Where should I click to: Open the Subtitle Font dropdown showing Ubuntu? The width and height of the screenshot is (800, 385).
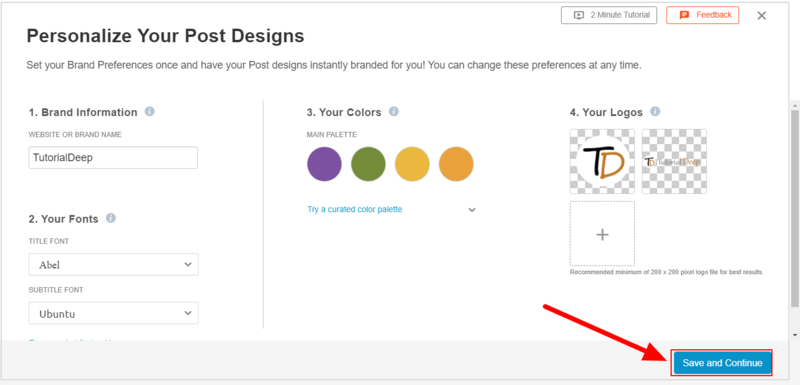pyautogui.click(x=114, y=313)
